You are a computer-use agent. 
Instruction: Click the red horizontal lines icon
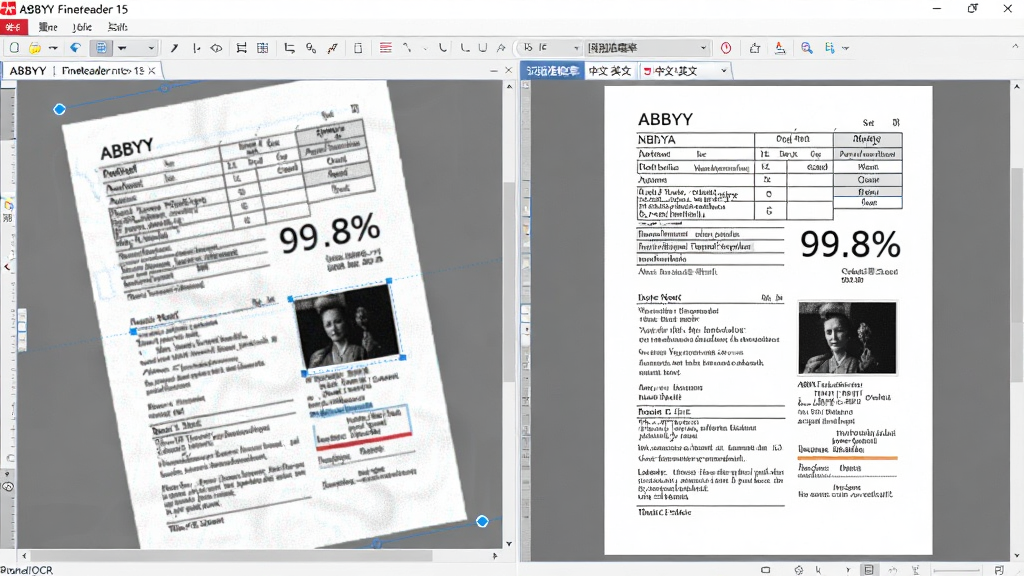pyautogui.click(x=385, y=48)
